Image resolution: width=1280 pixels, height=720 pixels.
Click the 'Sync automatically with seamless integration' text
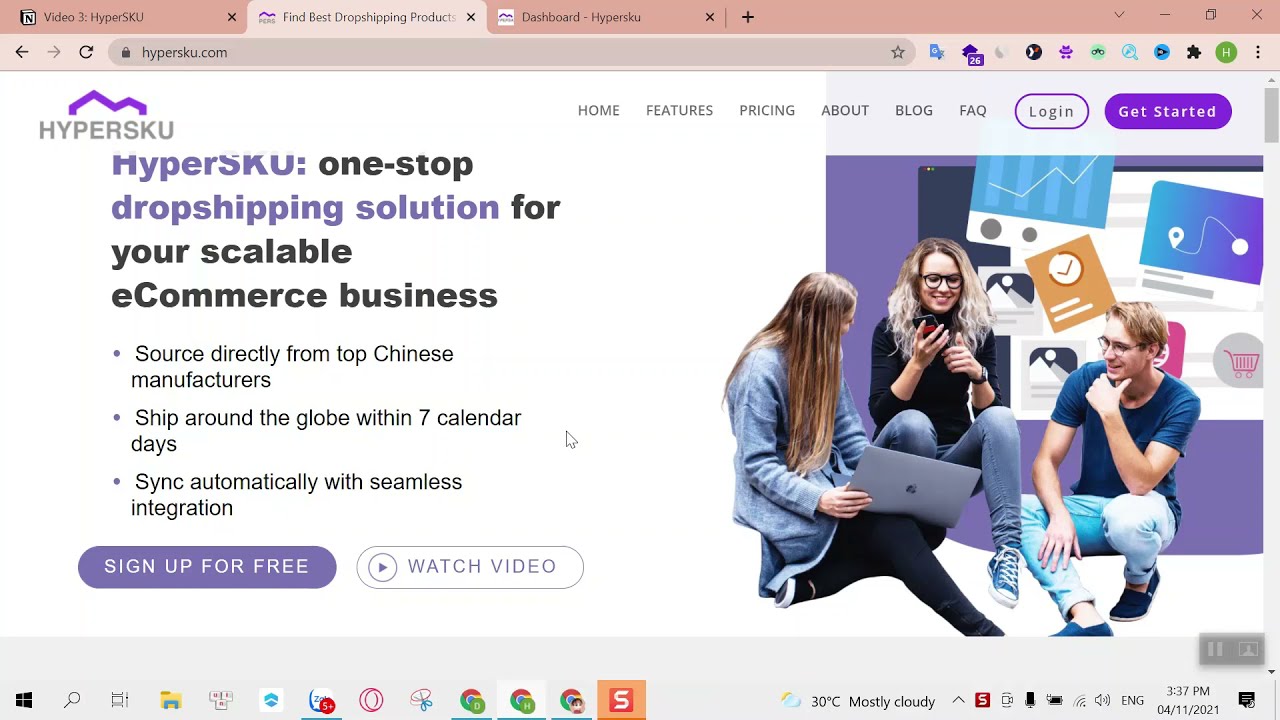click(x=296, y=495)
